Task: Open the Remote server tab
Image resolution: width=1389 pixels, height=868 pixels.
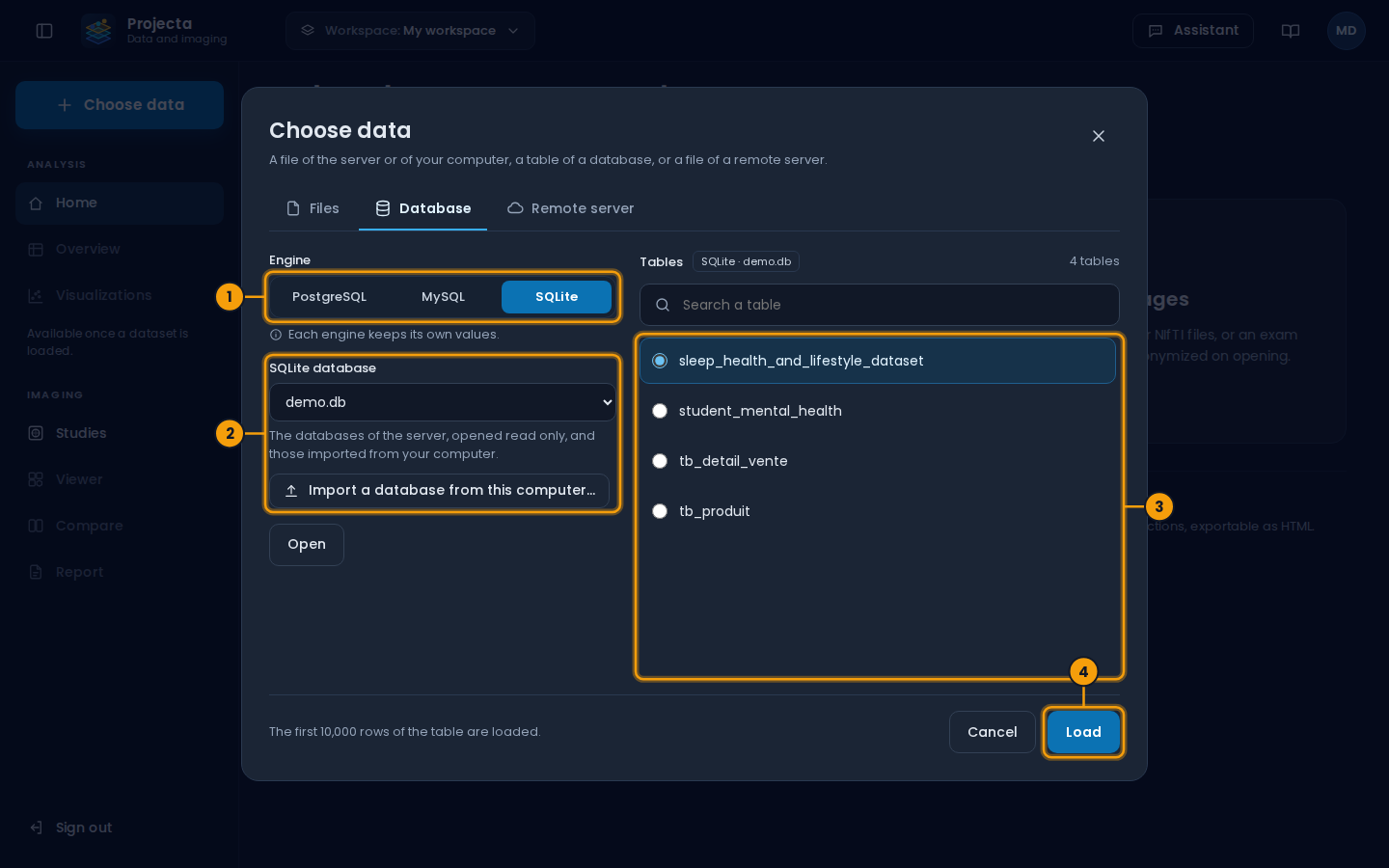Action: point(571,208)
